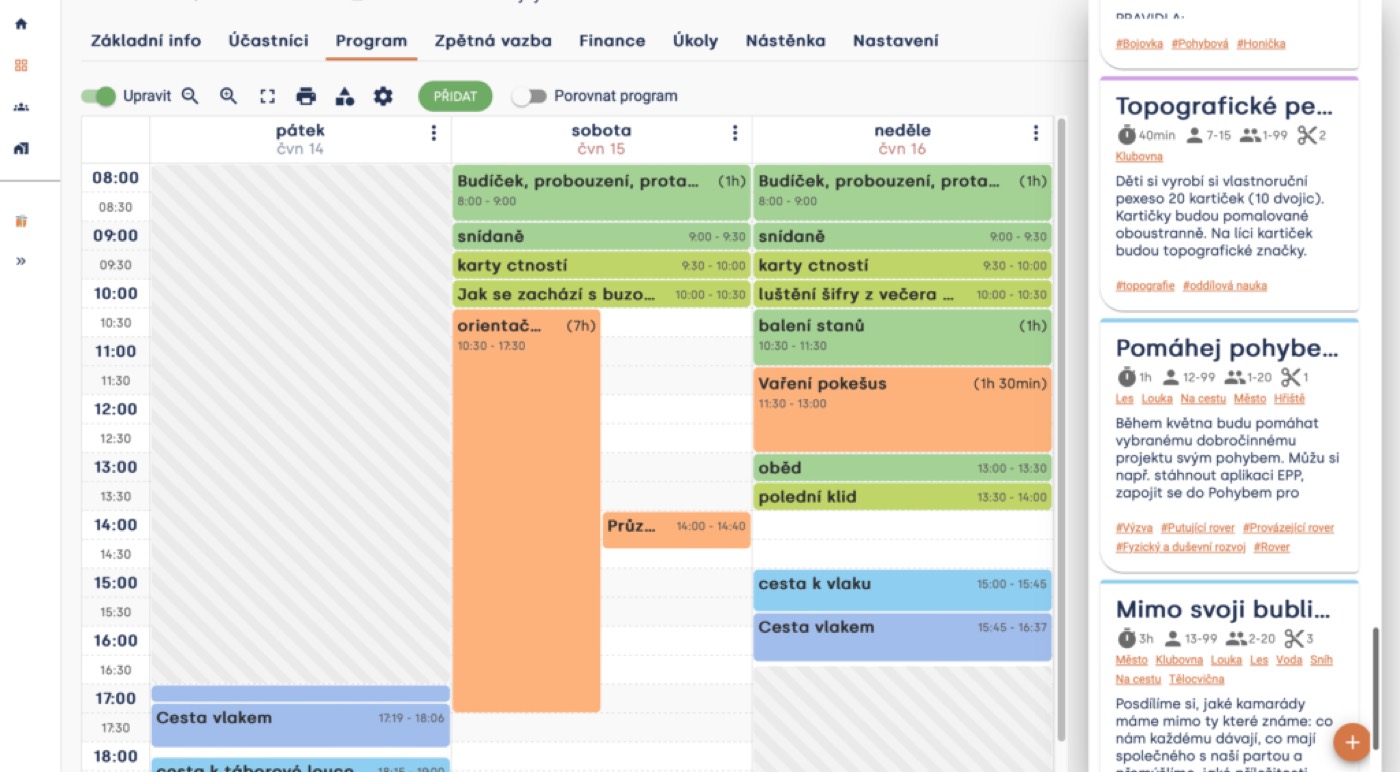Viewport: 1400px width, 772px height.
Task: Open the pátek column options menu
Action: (x=433, y=133)
